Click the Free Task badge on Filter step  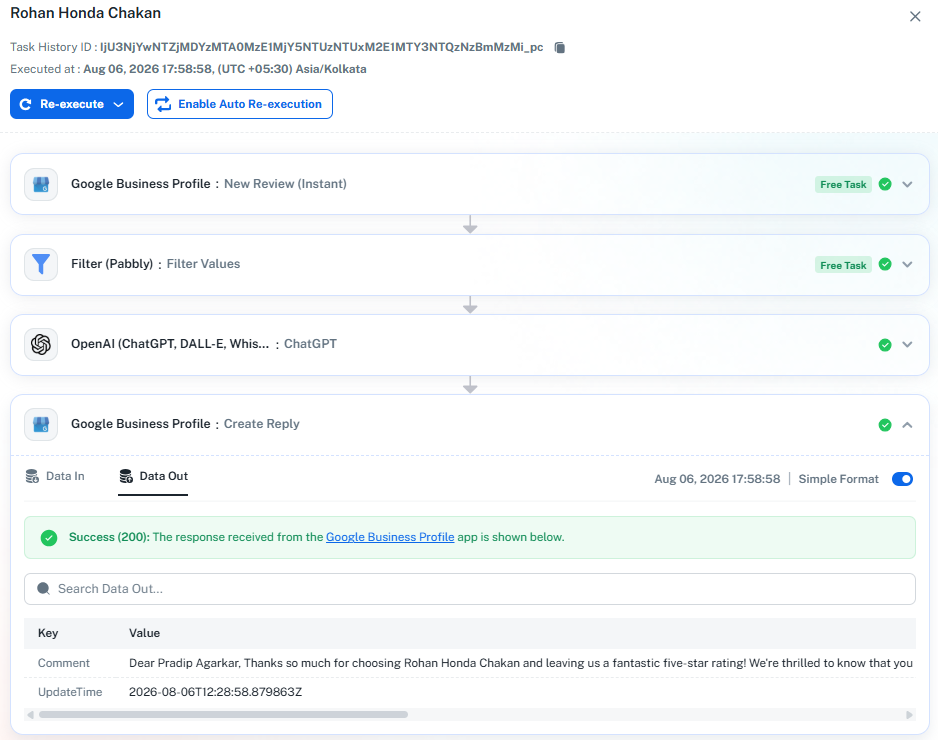click(x=843, y=265)
